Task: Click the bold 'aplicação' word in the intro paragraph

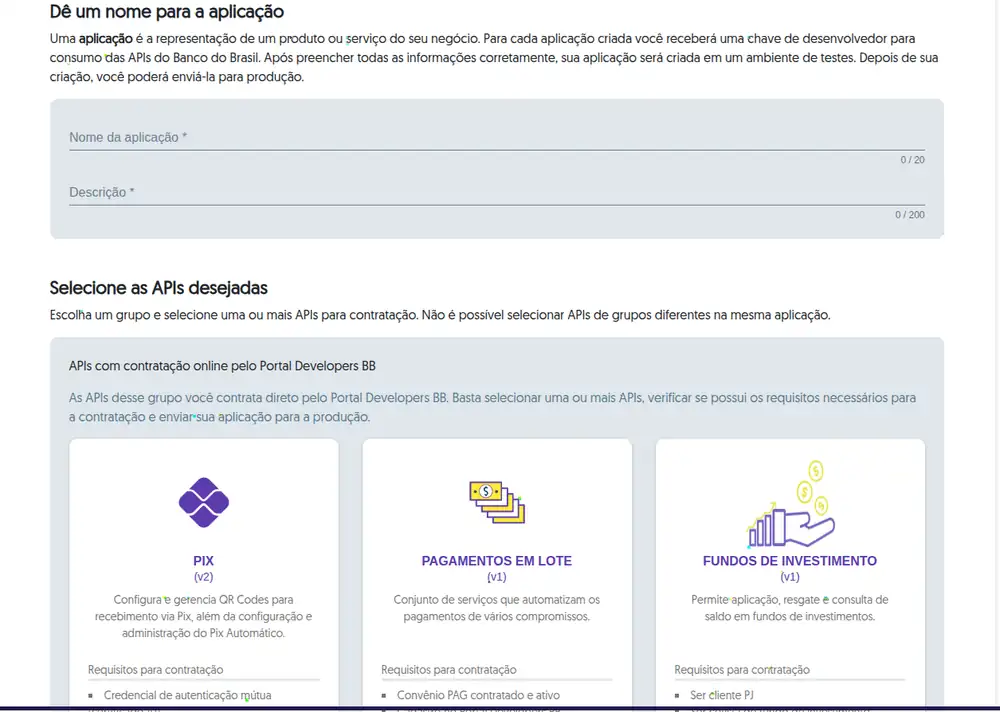Action: pos(106,39)
